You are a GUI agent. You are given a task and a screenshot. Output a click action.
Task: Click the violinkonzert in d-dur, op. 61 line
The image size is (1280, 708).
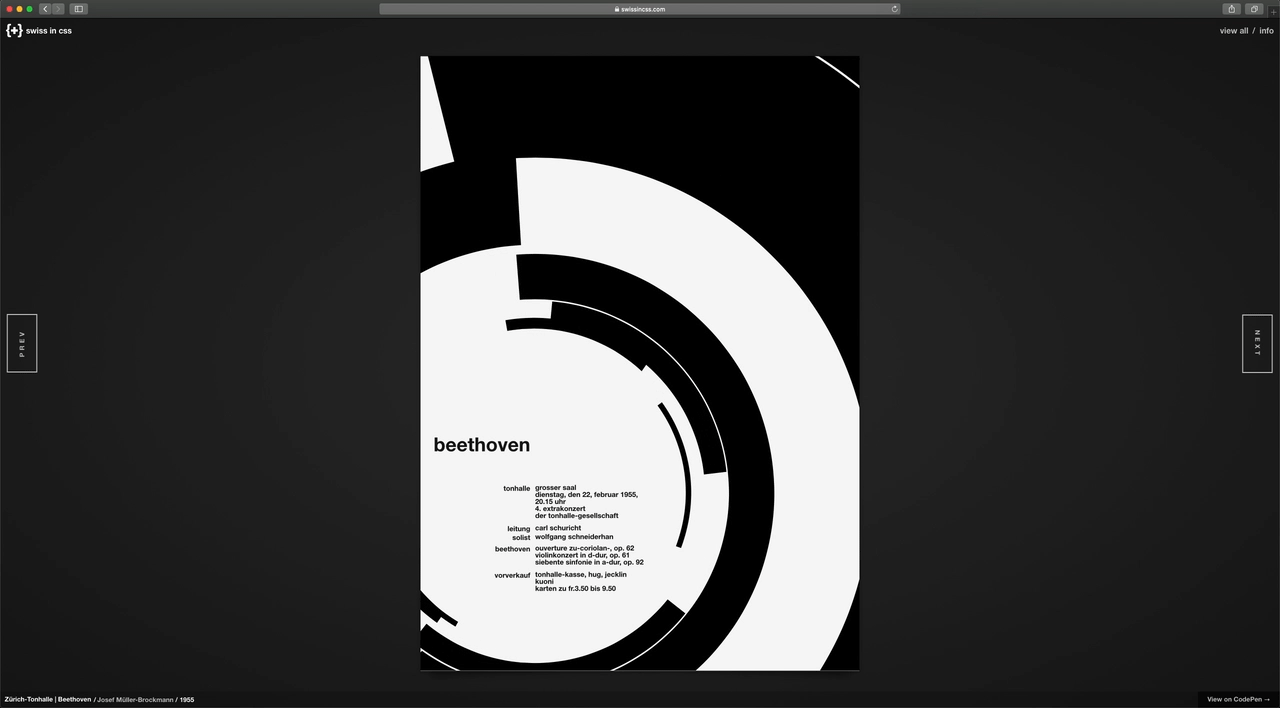[x=582, y=555]
